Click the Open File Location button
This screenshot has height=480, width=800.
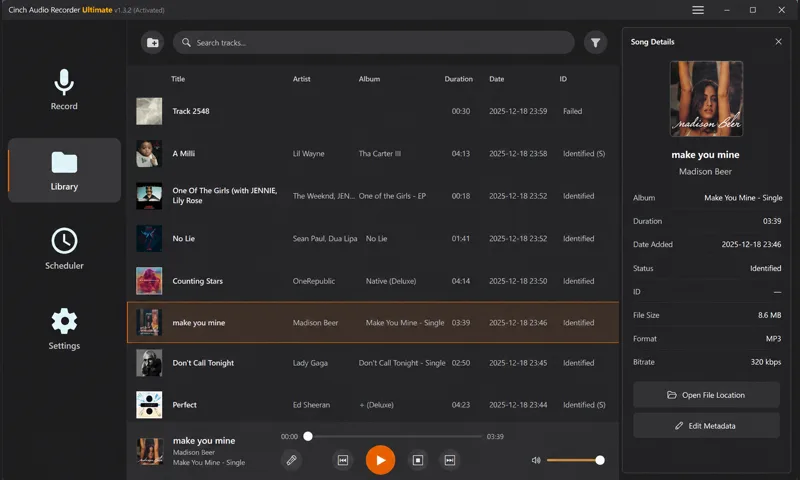(706, 395)
